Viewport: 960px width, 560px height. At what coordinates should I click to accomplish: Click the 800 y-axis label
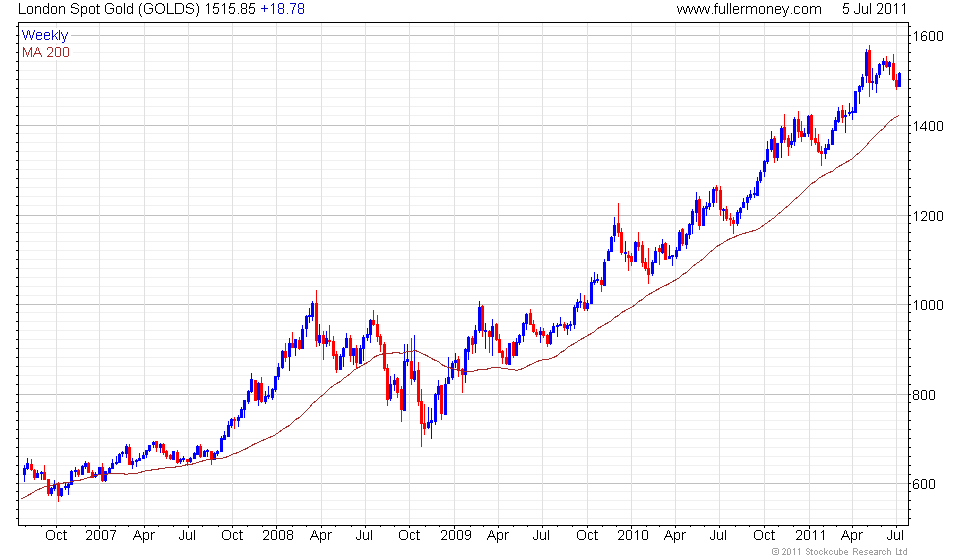point(924,395)
